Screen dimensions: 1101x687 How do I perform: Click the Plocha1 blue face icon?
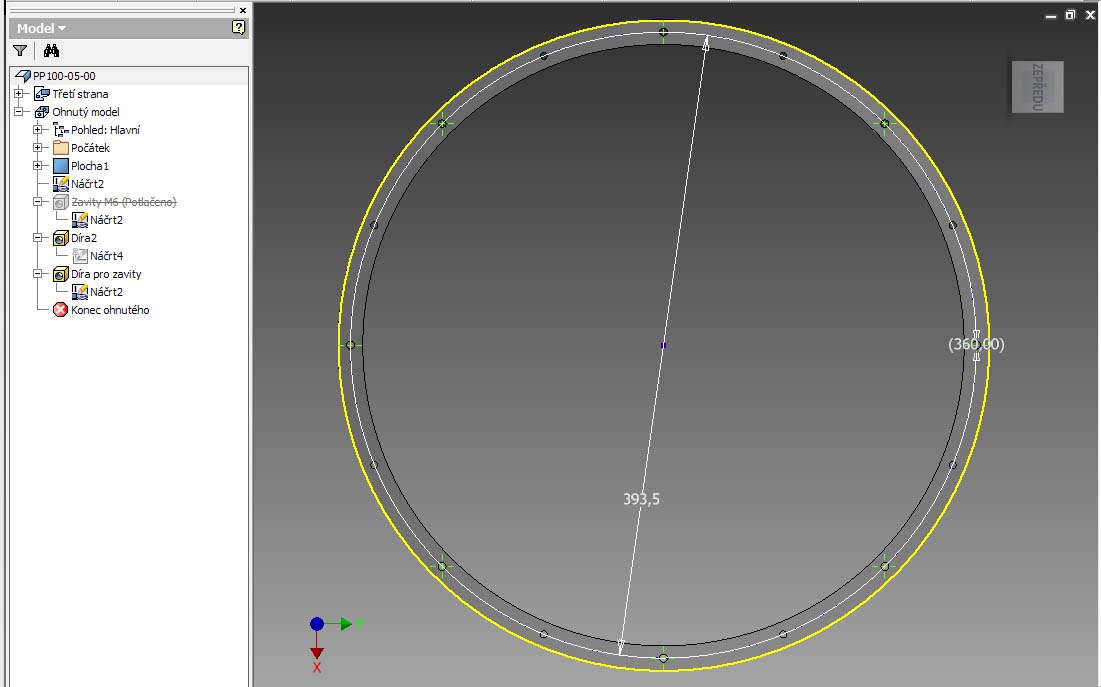(x=60, y=166)
